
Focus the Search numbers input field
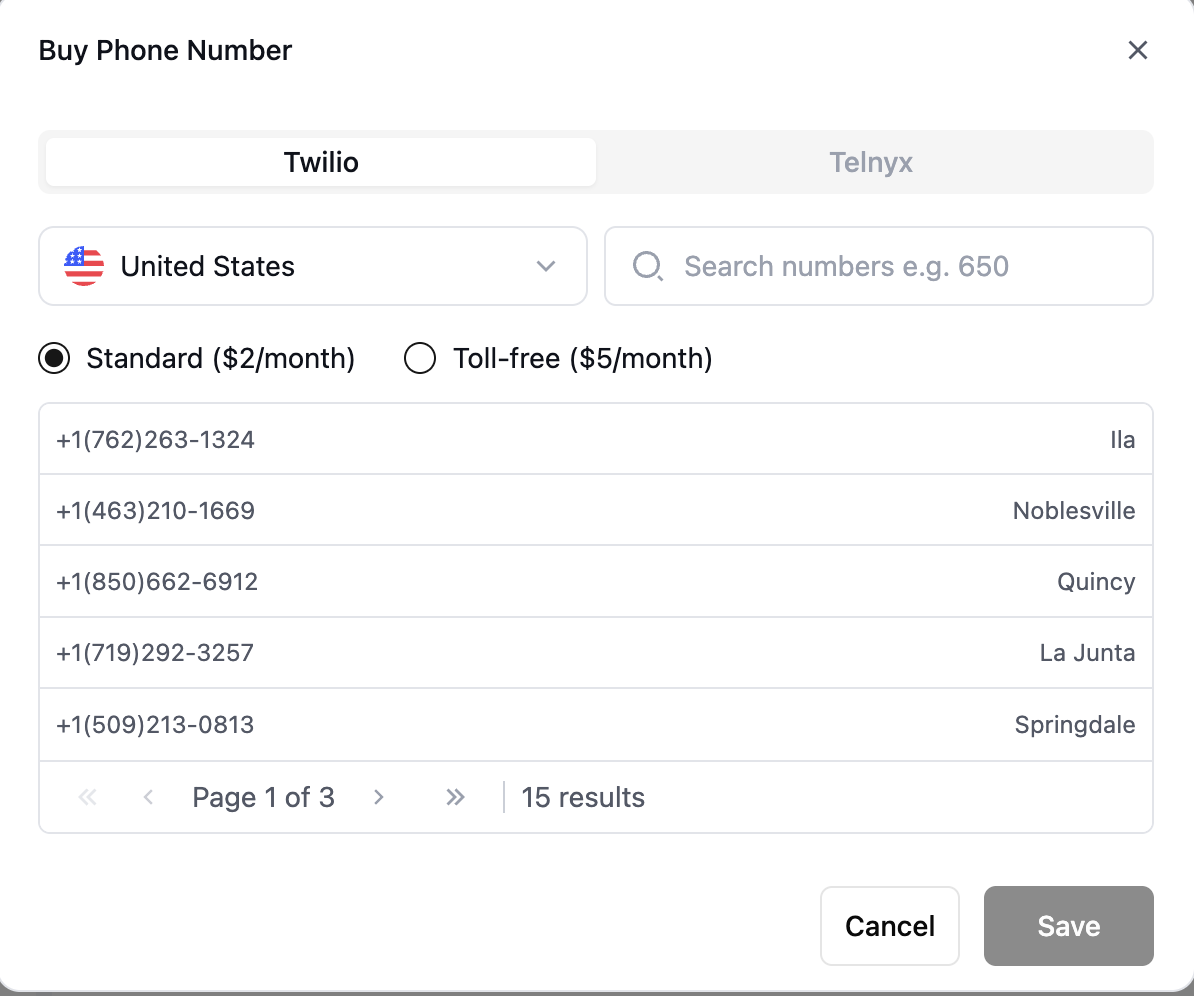[879, 267]
